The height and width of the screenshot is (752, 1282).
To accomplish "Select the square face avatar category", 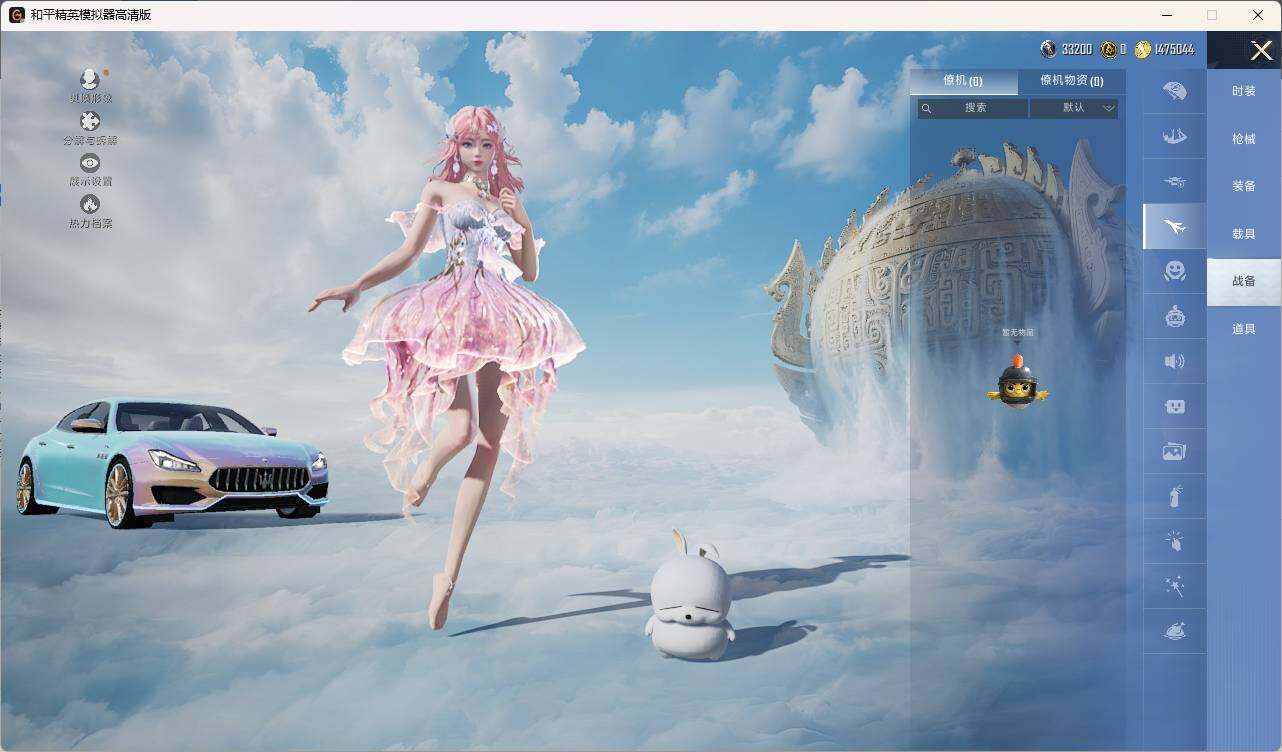I will coord(1174,407).
